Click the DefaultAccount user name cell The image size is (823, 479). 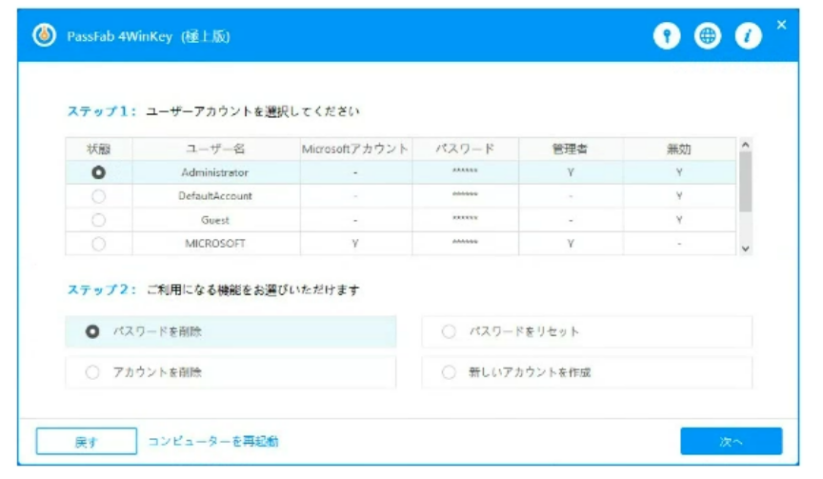[x=215, y=196]
